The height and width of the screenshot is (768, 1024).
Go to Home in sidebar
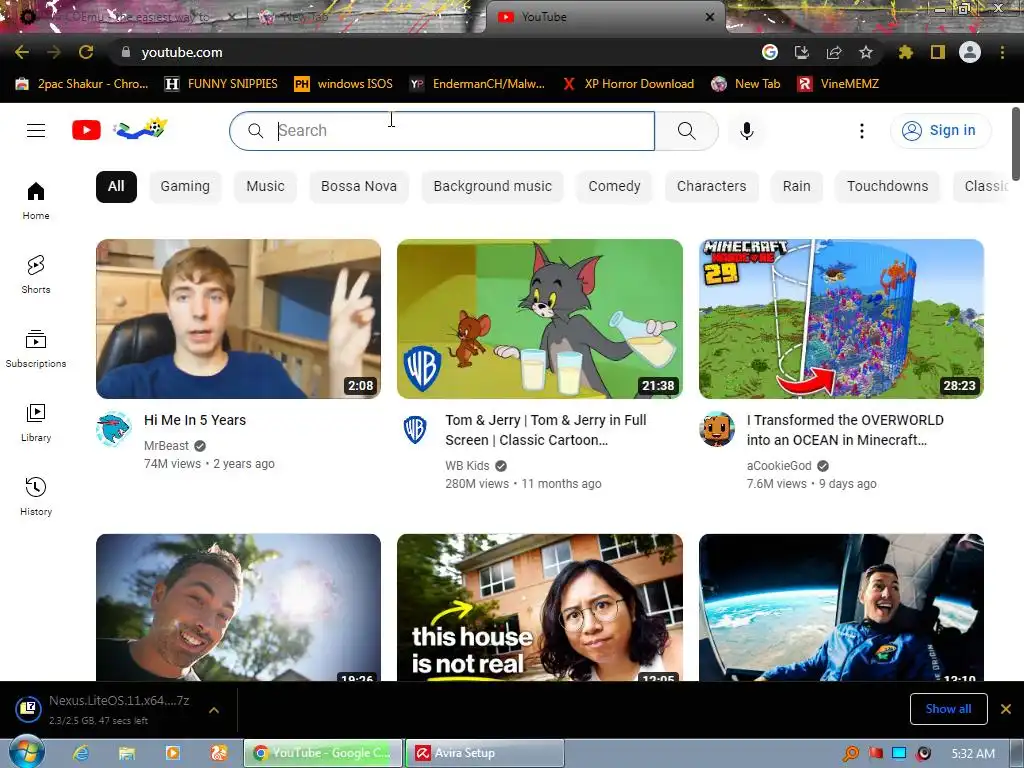[x=36, y=200]
